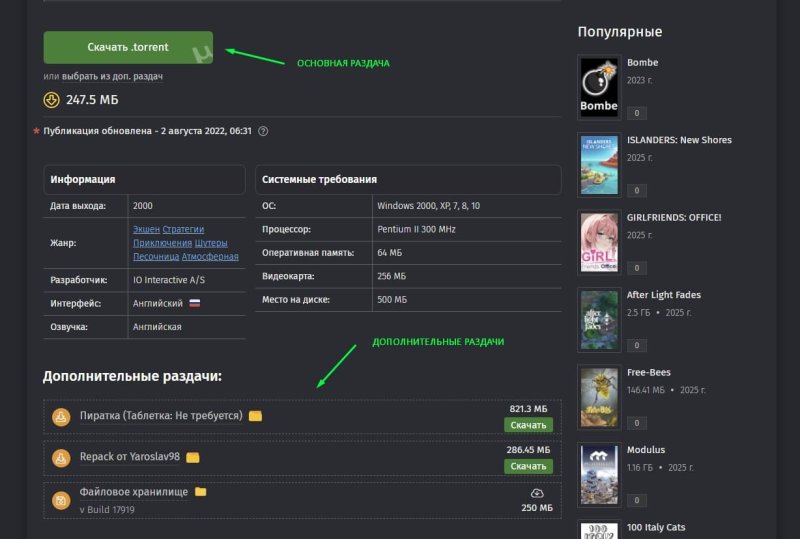Screen dimensions: 800x539
Task: Click the folder icon next to Файловое хранилище
Action: (200, 492)
